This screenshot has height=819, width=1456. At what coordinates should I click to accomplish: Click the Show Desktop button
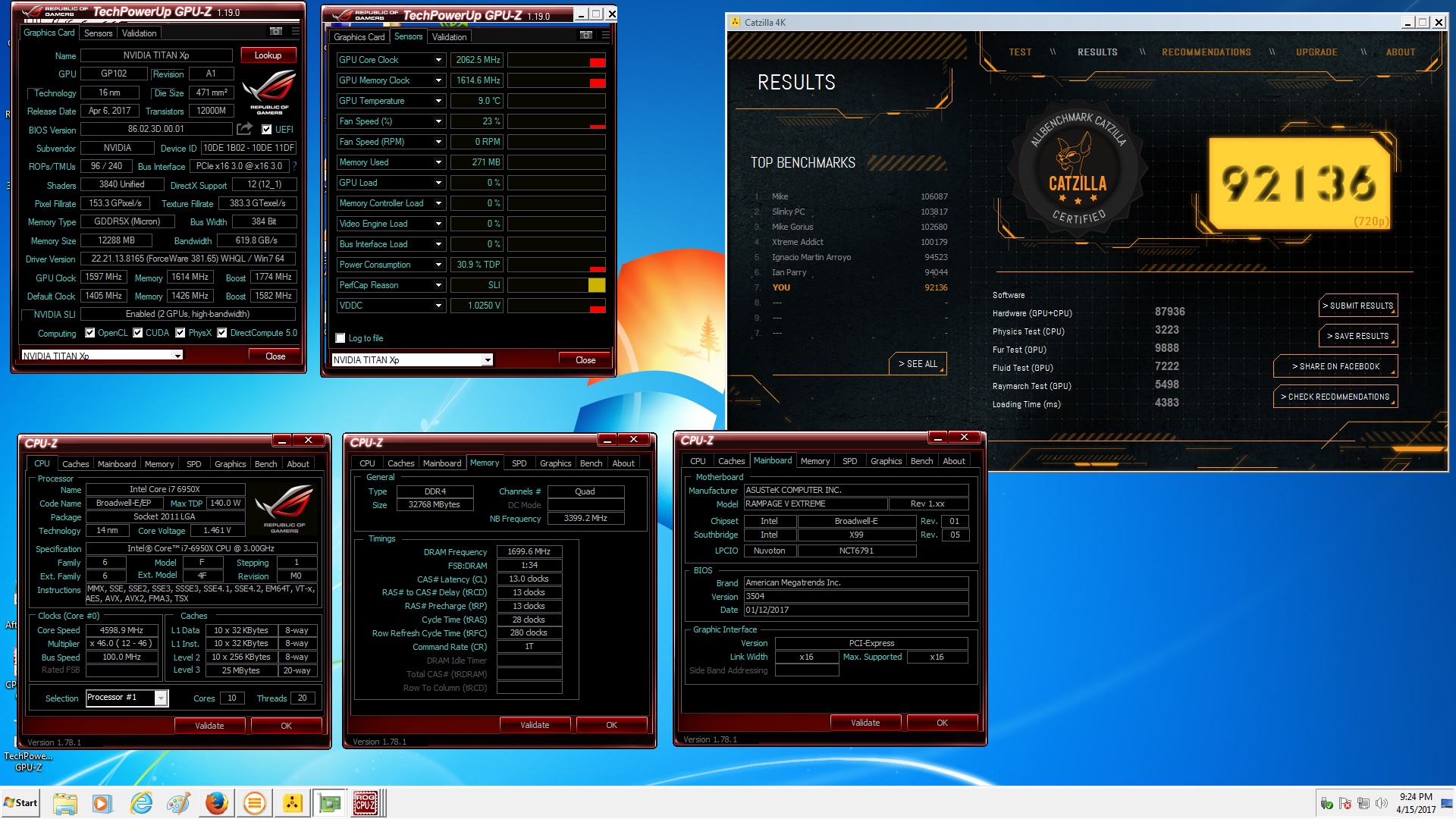[1447, 803]
